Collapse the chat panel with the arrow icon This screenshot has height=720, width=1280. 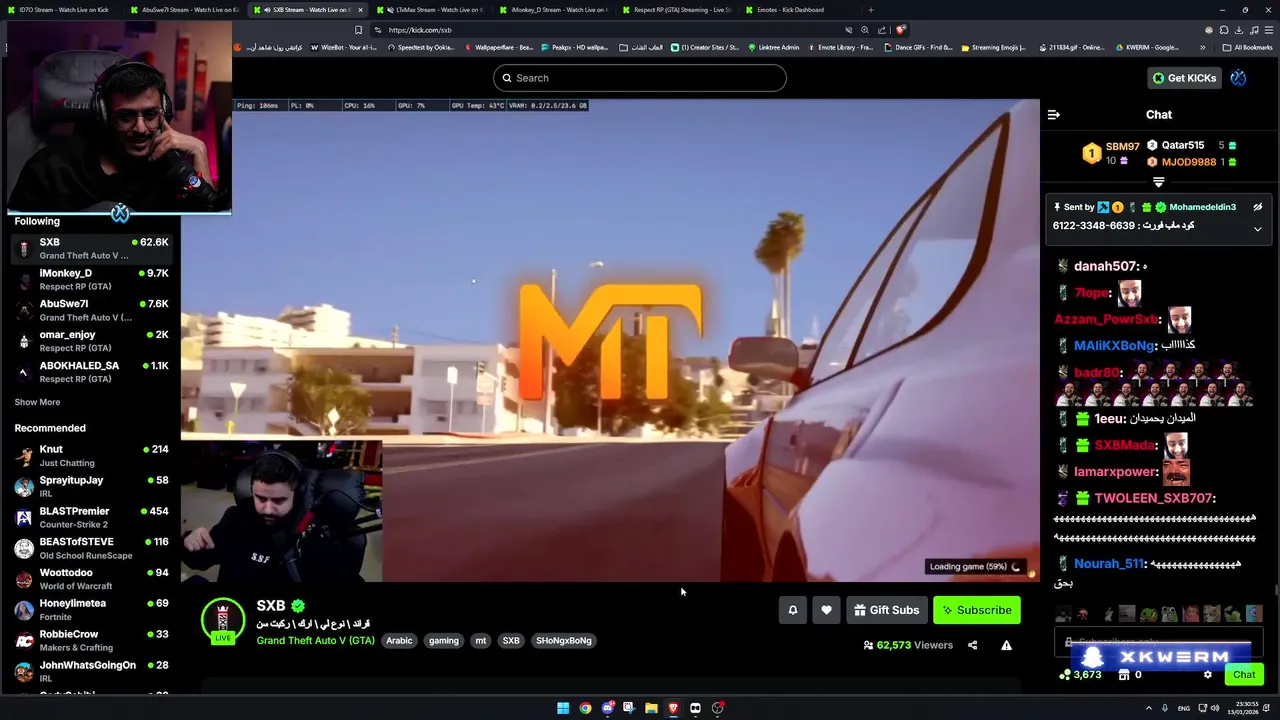pyautogui.click(x=1053, y=115)
